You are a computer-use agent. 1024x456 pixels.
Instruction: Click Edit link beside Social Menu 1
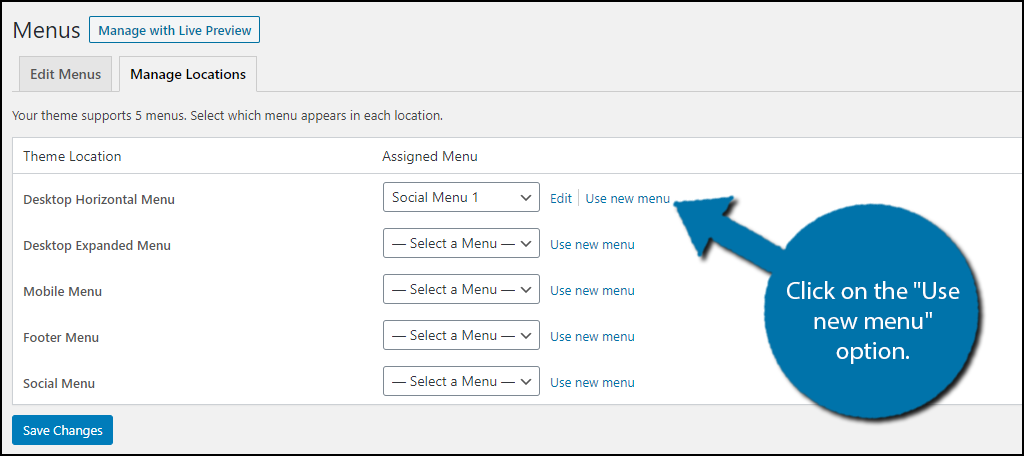[561, 199]
